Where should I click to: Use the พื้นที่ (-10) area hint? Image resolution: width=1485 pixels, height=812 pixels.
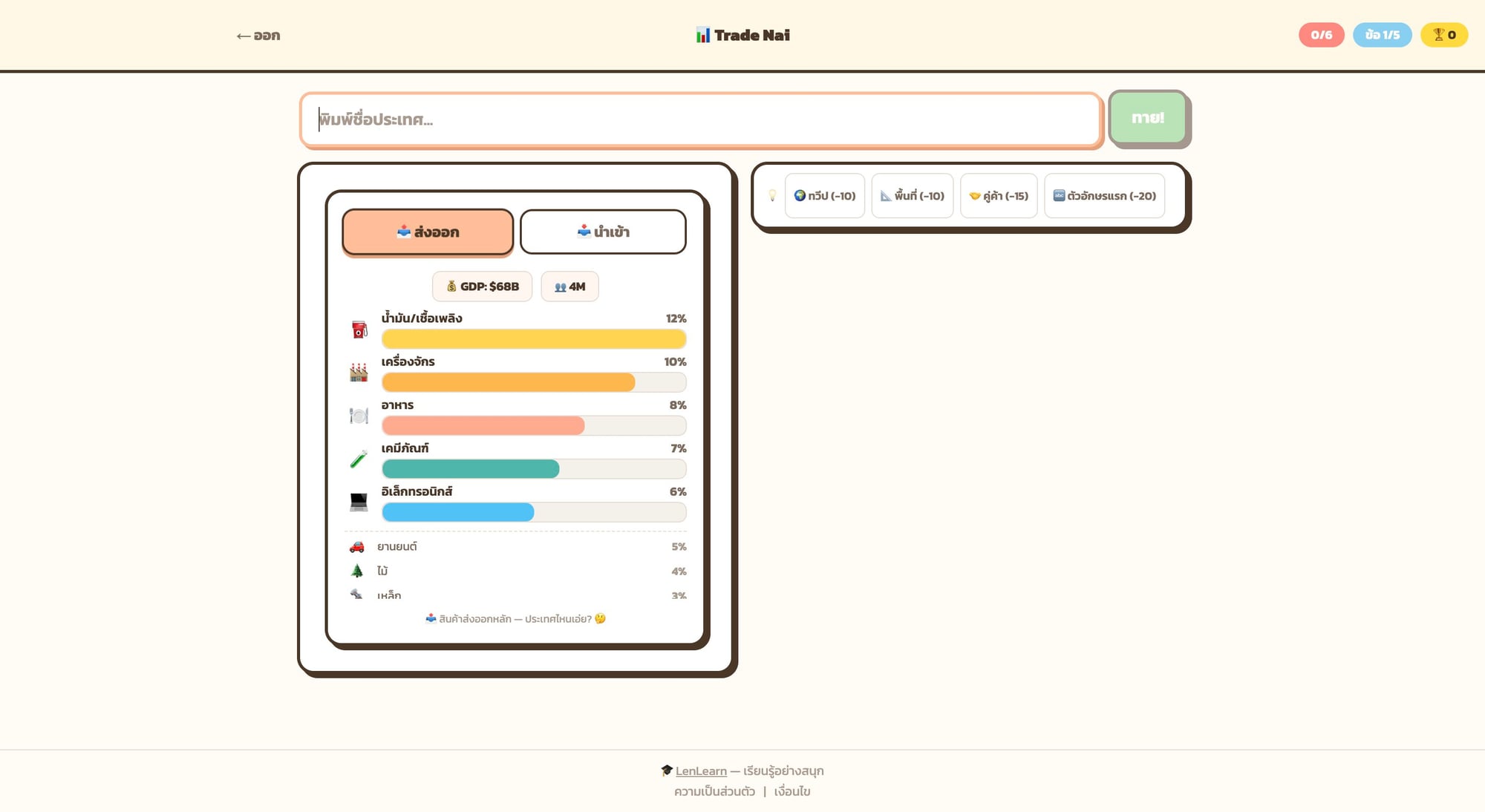click(912, 196)
